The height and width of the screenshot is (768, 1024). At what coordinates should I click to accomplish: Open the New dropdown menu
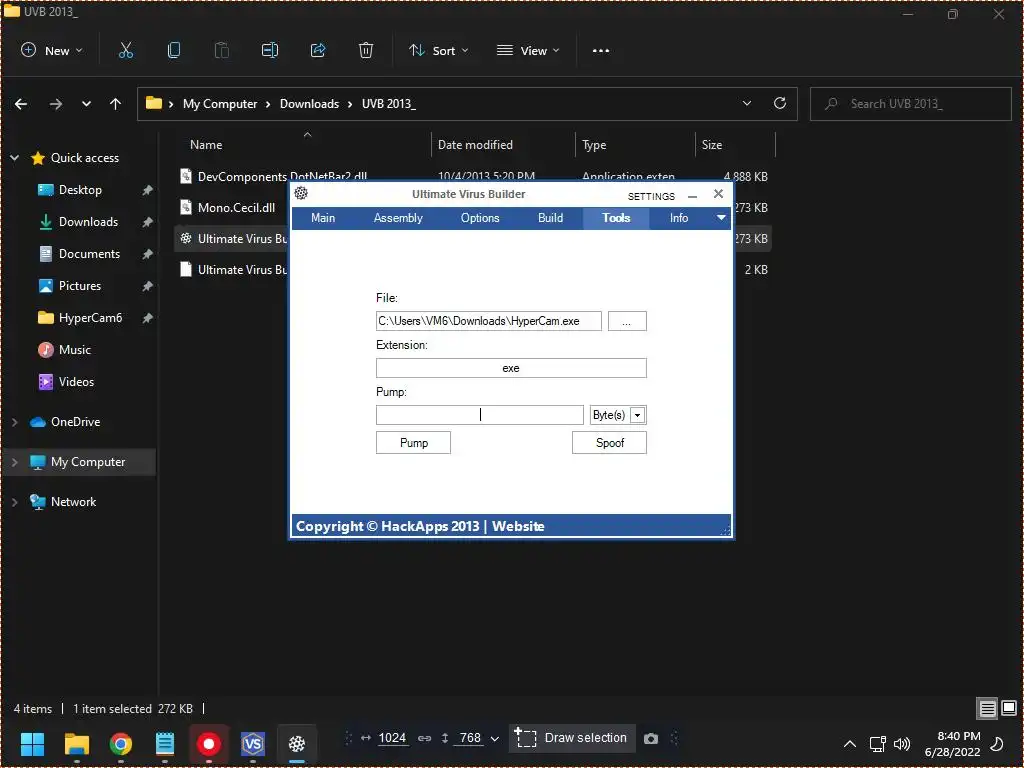pos(52,50)
